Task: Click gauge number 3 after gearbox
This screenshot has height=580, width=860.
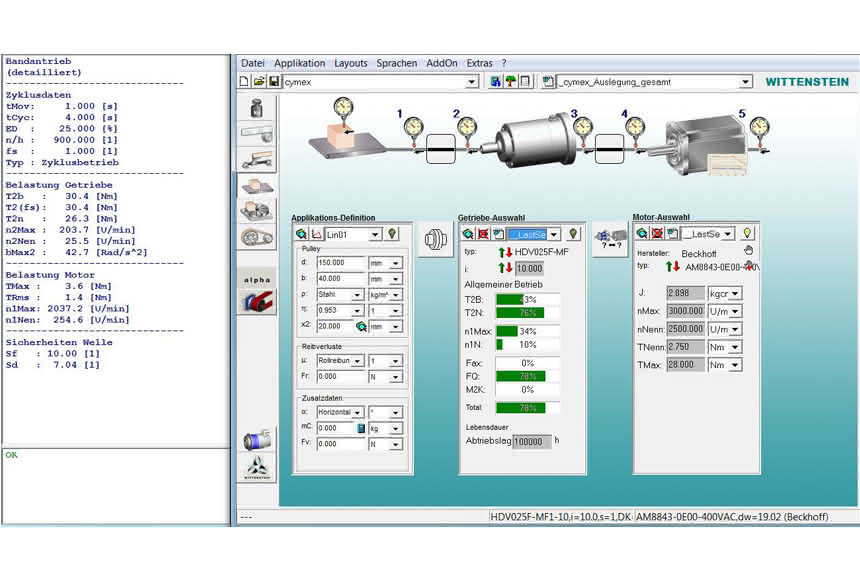Action: [x=582, y=129]
